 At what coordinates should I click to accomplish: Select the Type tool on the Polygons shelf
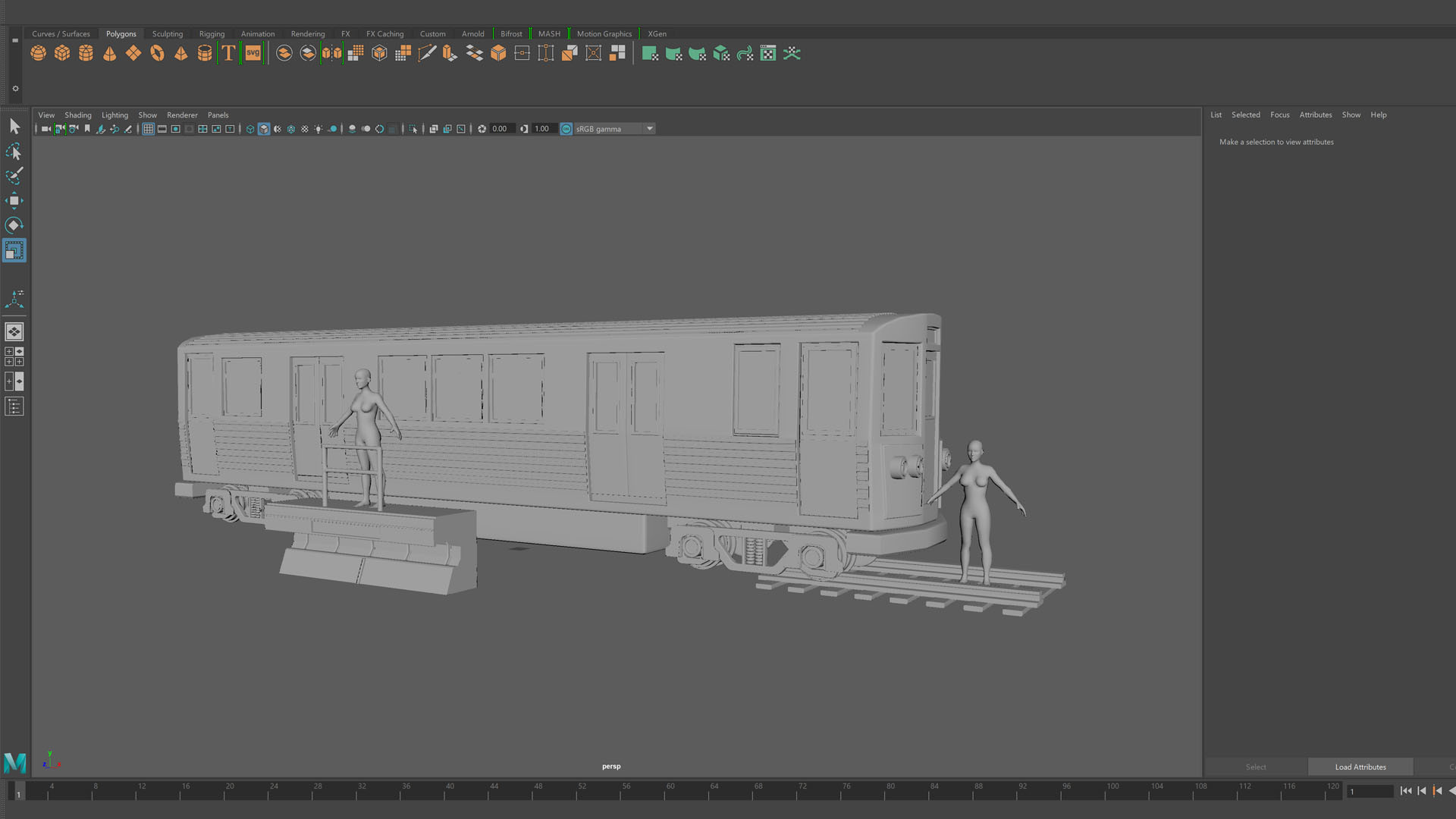(228, 53)
